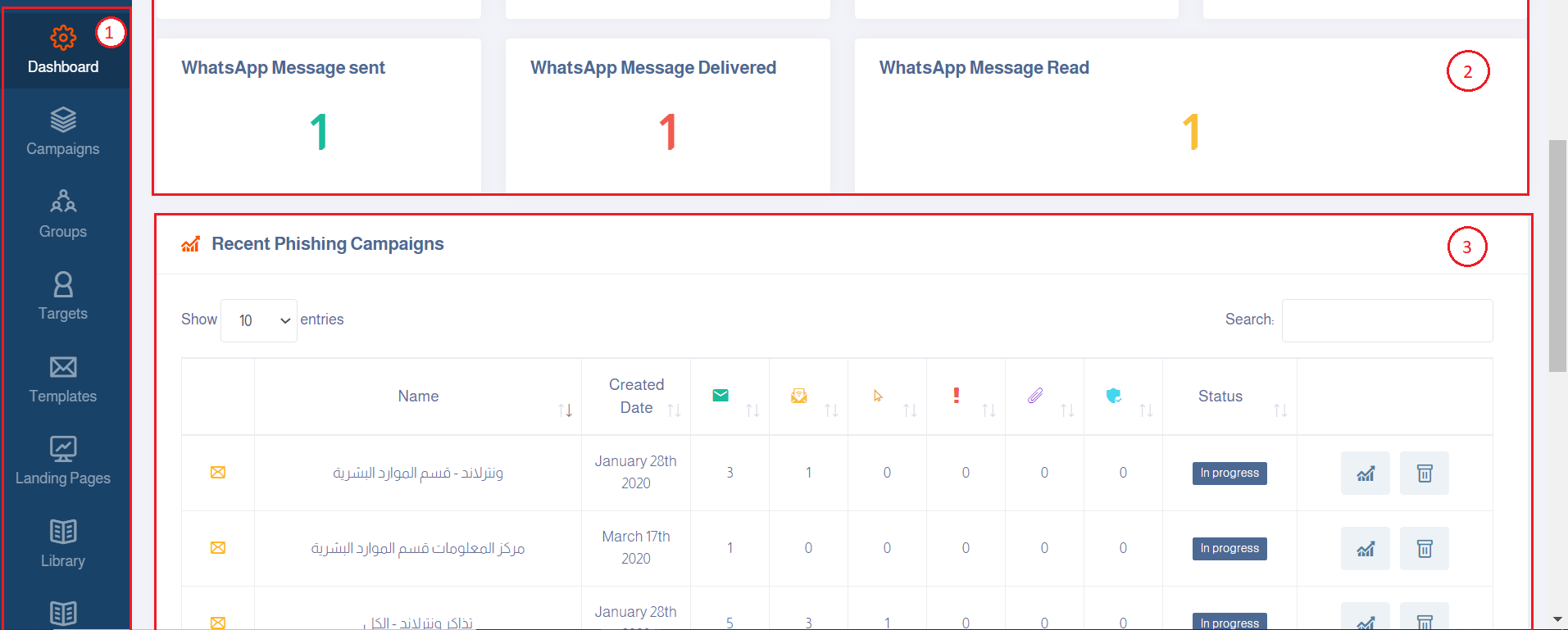The height and width of the screenshot is (630, 1568).
Task: Click WhatsApp Message Read card
Action: [1190, 116]
